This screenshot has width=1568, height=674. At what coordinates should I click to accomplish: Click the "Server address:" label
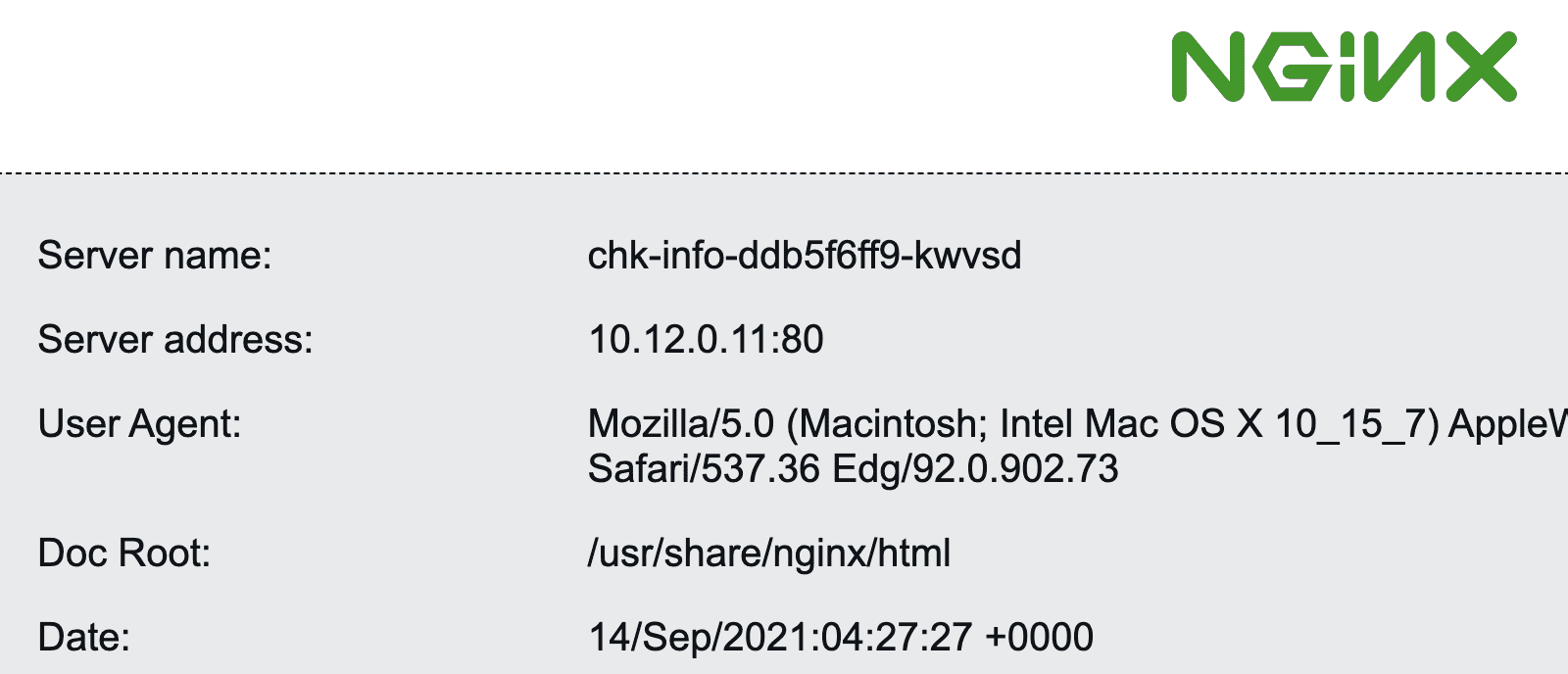click(x=175, y=340)
